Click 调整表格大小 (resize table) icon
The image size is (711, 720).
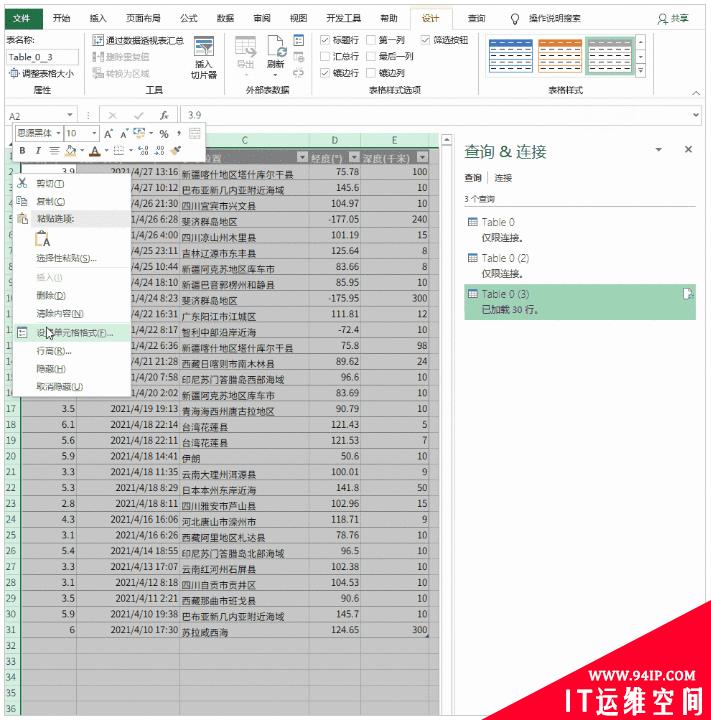(14, 73)
